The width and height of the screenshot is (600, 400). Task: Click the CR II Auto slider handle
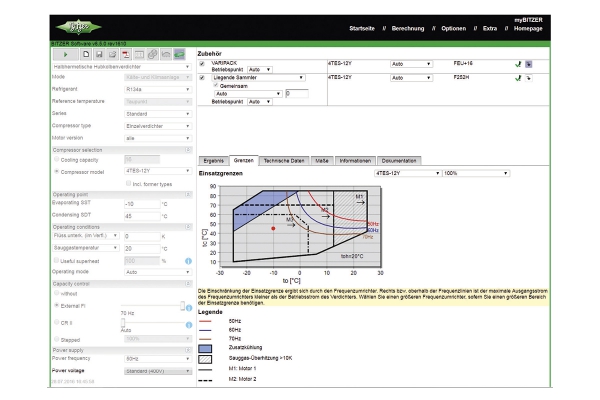click(123, 323)
